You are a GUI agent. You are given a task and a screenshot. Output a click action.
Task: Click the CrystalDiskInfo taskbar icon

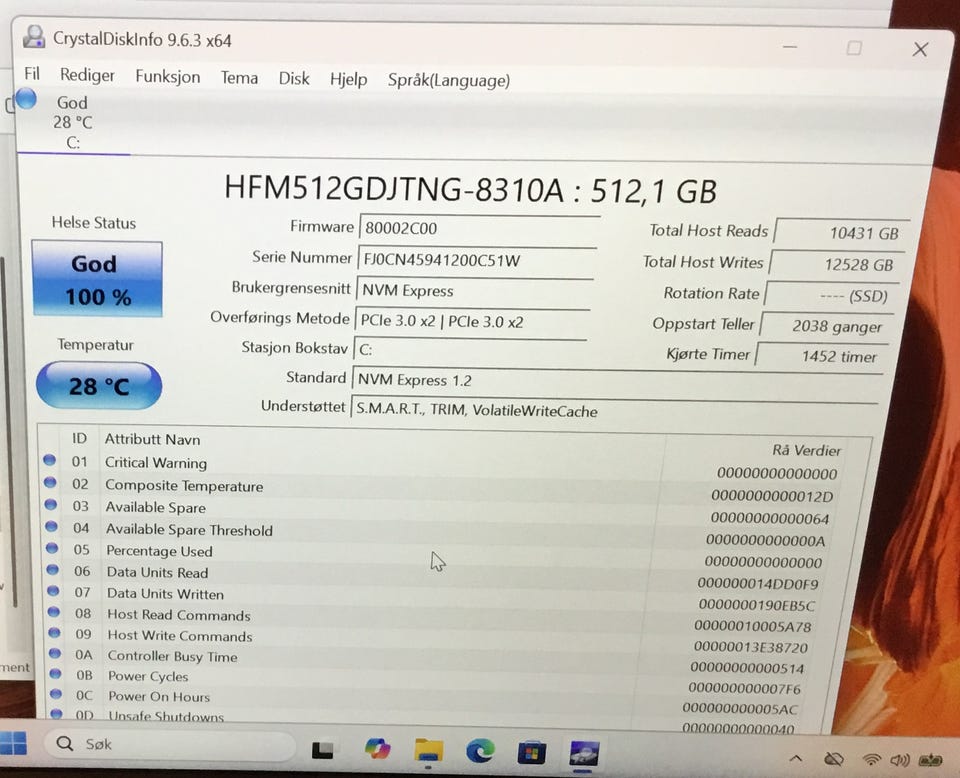click(583, 754)
